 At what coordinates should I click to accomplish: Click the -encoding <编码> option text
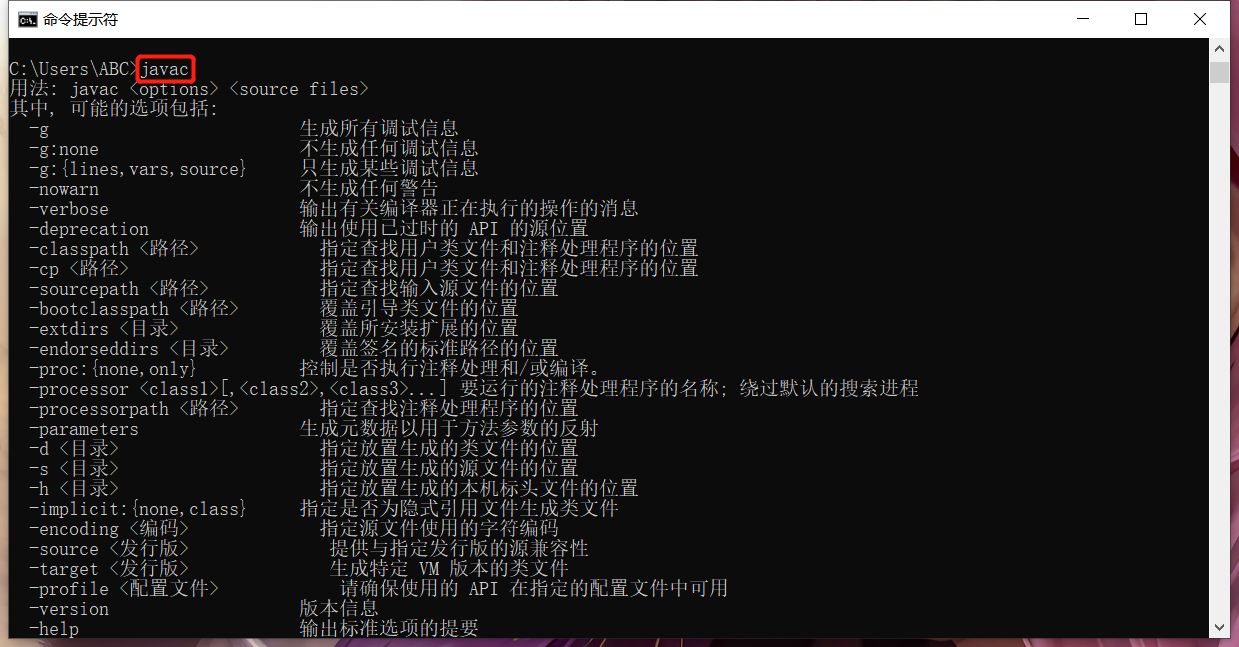click(108, 529)
